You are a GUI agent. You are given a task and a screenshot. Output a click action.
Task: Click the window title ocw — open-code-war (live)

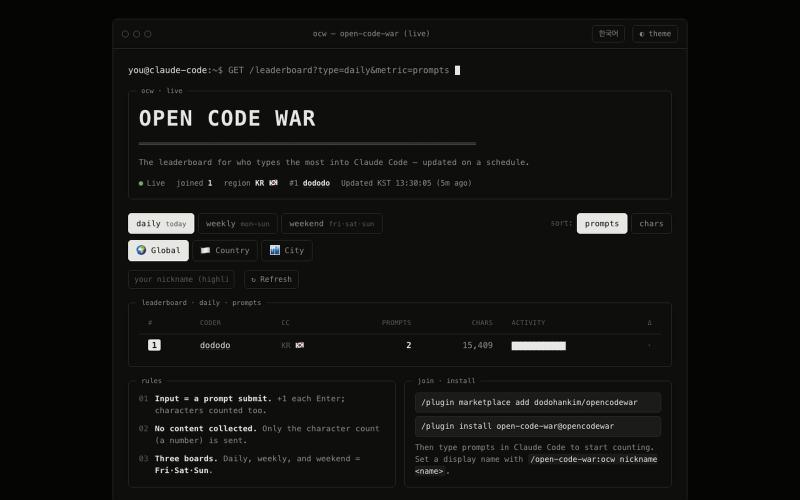point(371,34)
